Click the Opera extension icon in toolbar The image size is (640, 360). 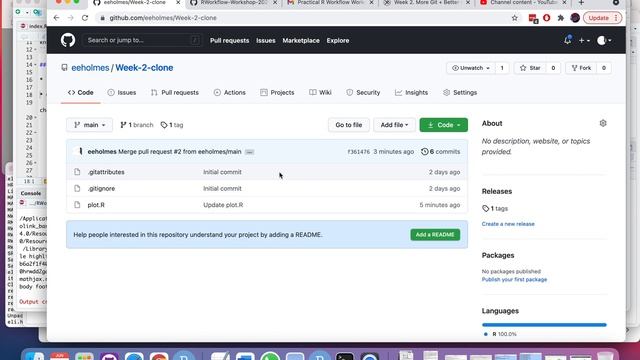(547, 18)
